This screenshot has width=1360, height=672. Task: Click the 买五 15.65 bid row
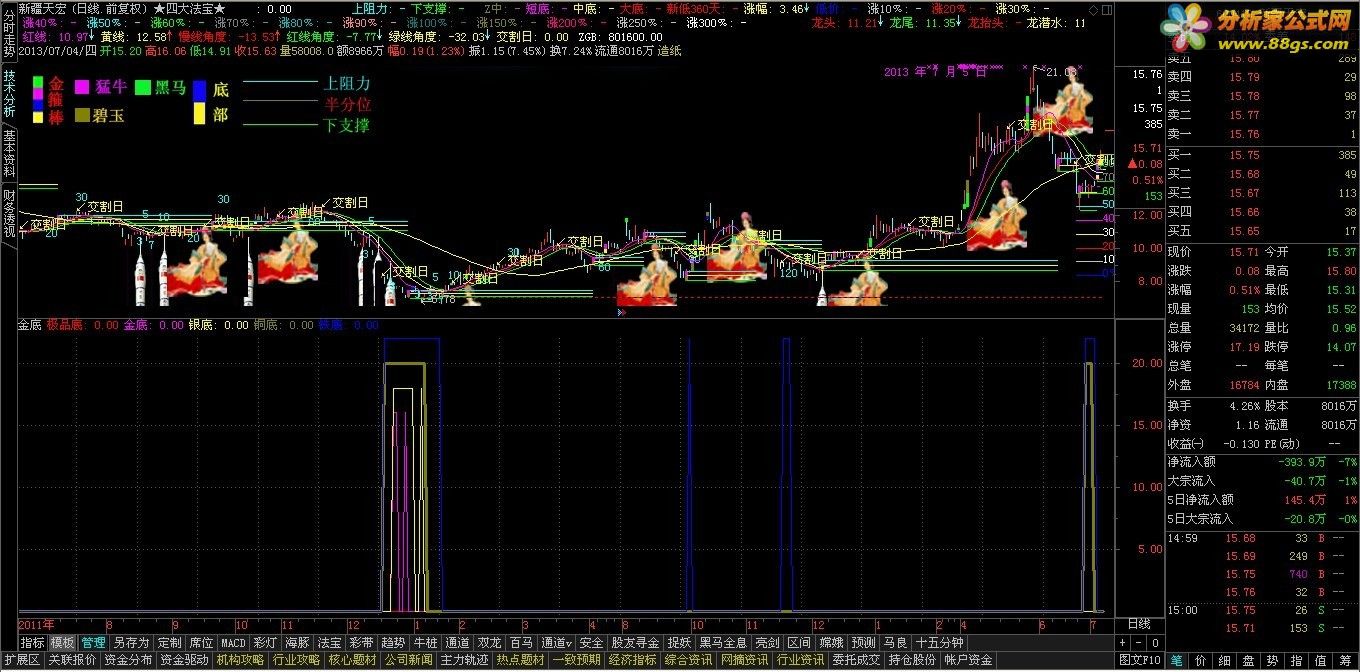tap(1262, 231)
